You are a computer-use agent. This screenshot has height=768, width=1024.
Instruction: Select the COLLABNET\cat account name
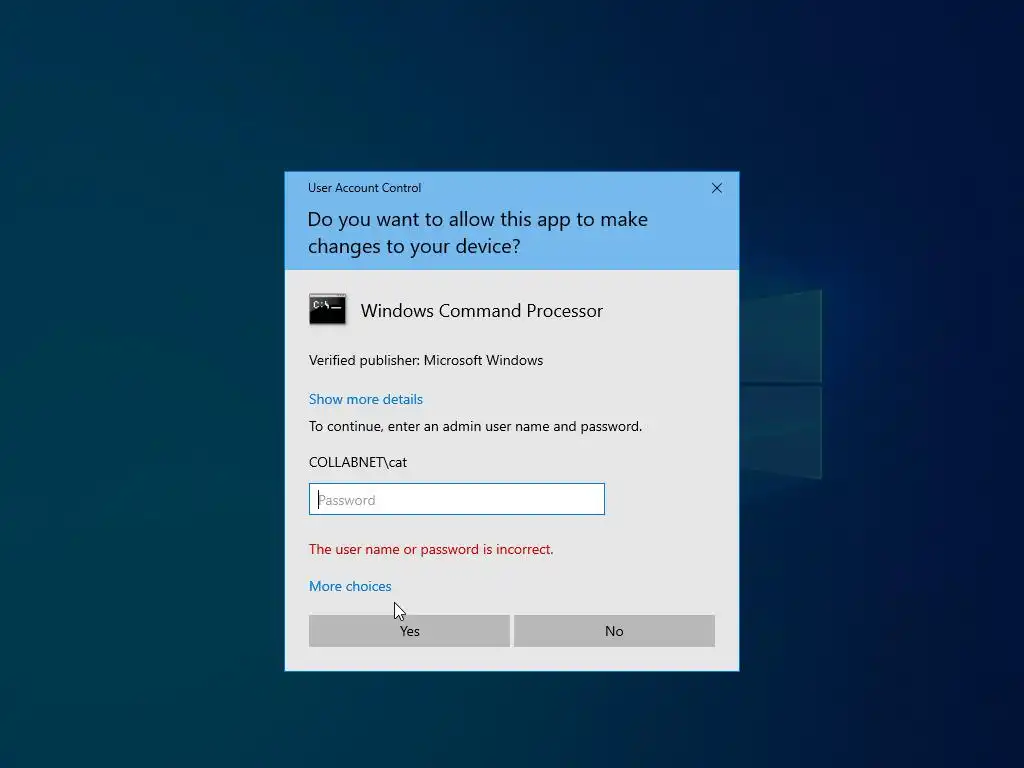358,462
